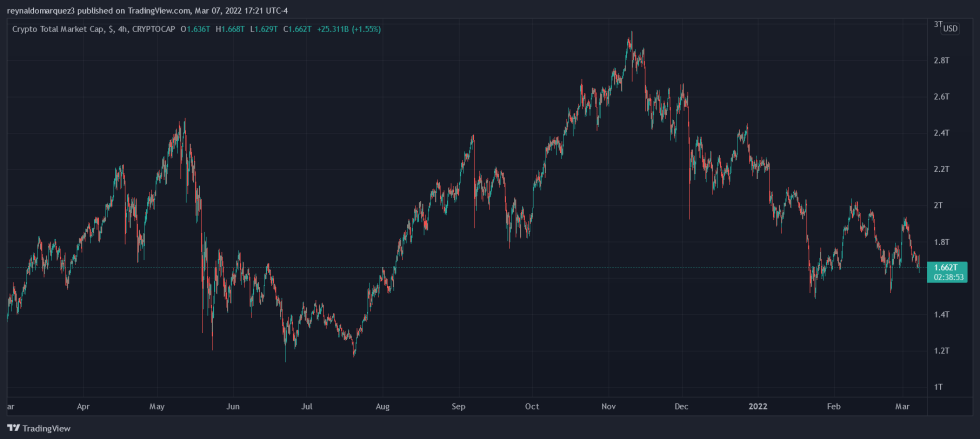Click the CRYPTOCAP exchange label in the legend

pyautogui.click(x=149, y=28)
